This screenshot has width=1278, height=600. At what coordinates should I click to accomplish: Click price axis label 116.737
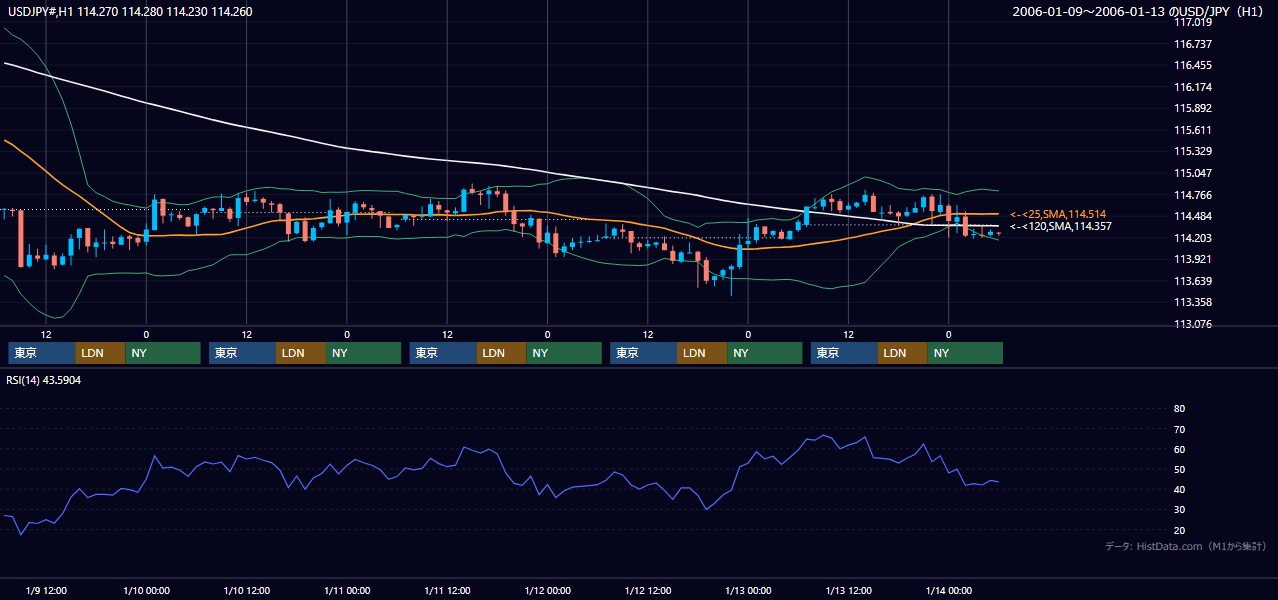coord(1192,44)
